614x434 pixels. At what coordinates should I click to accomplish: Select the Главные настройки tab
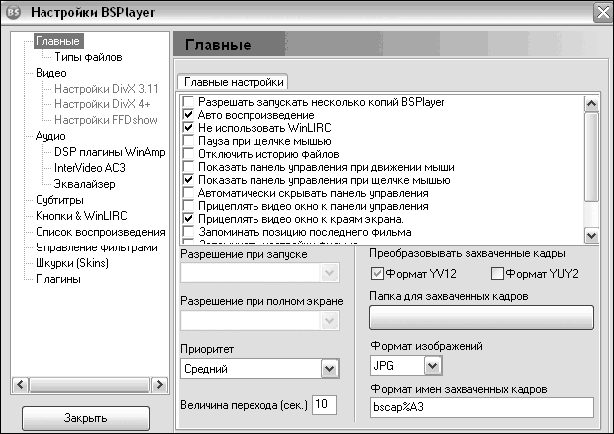(233, 82)
